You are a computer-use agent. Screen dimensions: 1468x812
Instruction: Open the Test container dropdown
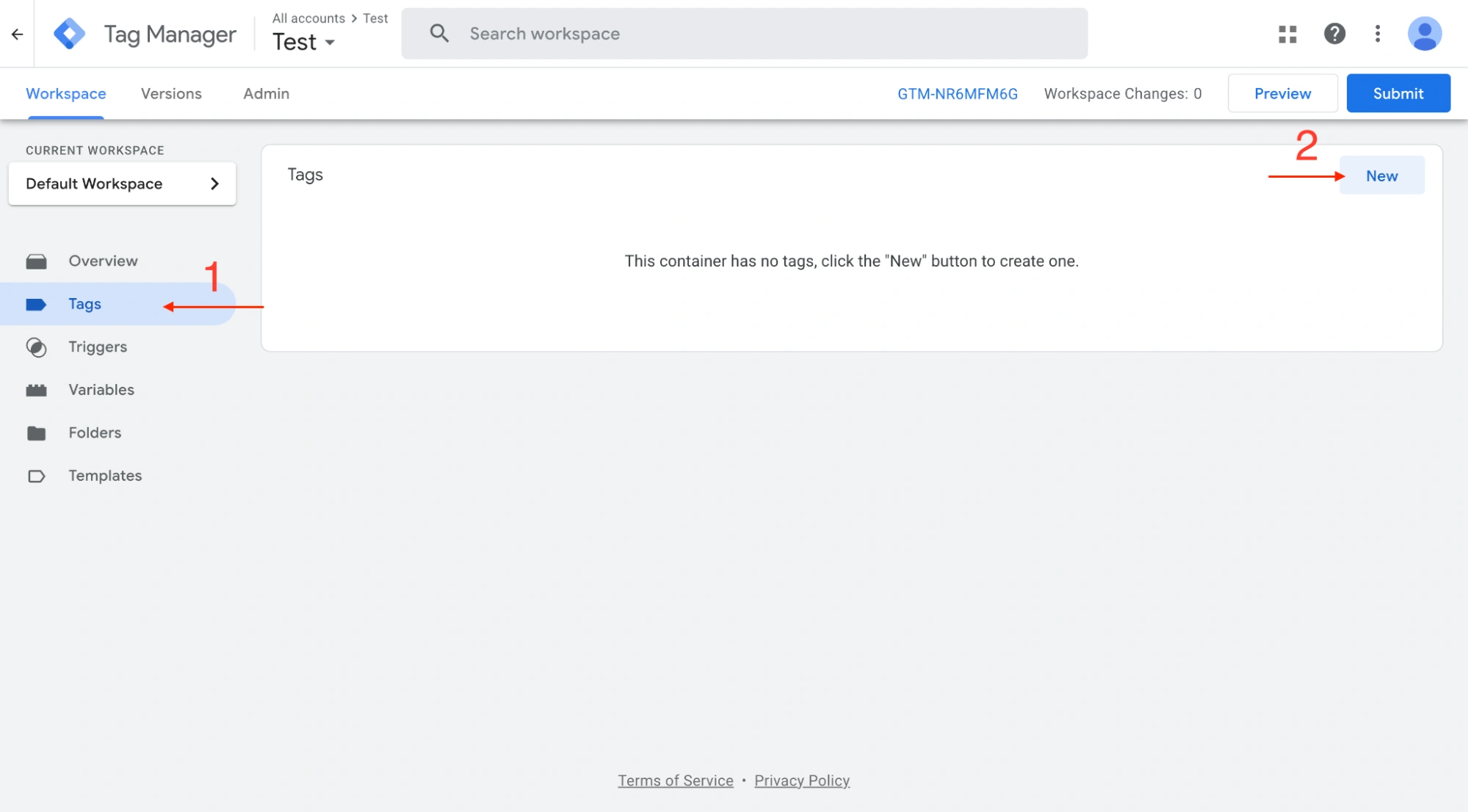click(x=303, y=43)
